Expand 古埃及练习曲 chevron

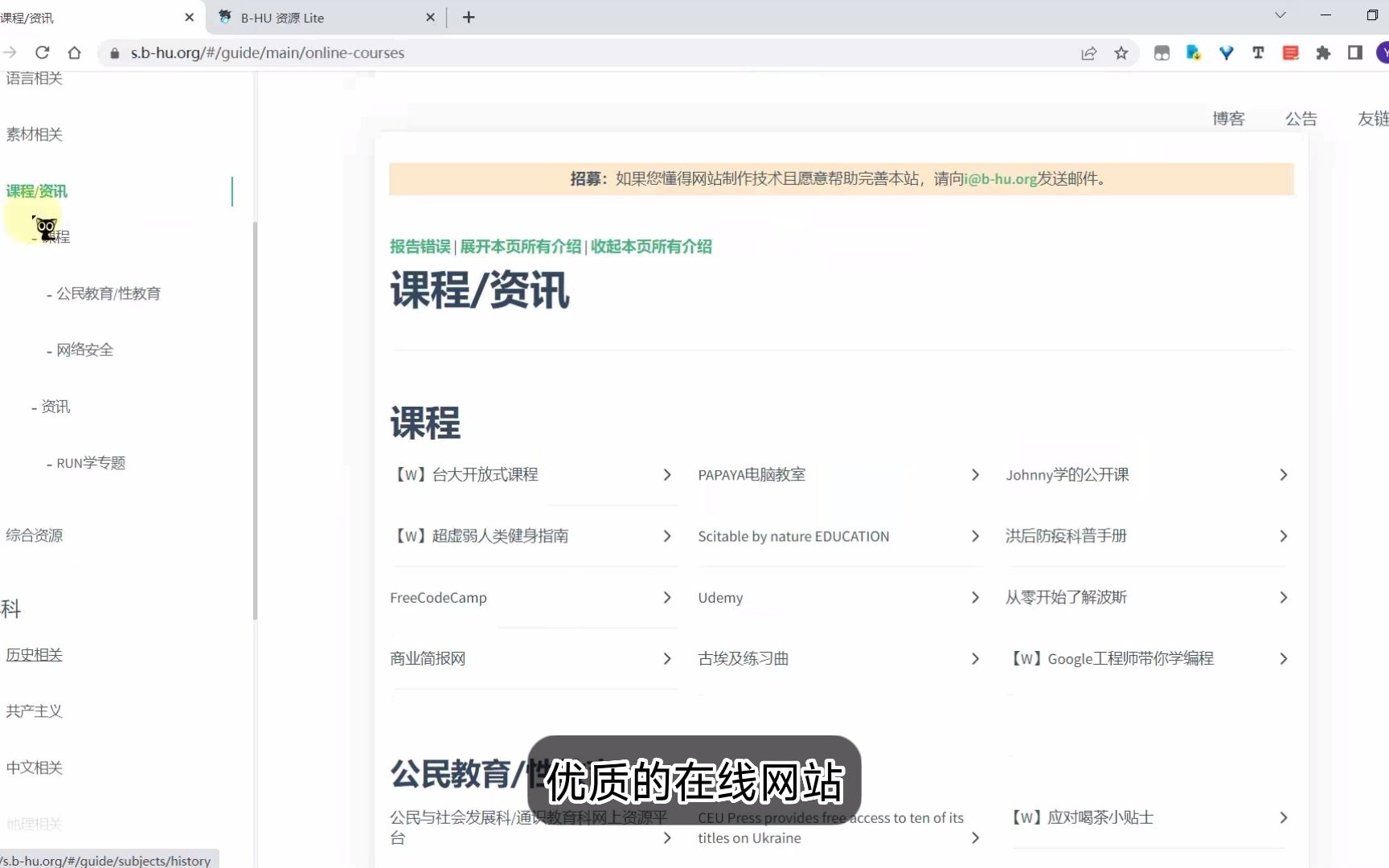pyautogui.click(x=975, y=659)
